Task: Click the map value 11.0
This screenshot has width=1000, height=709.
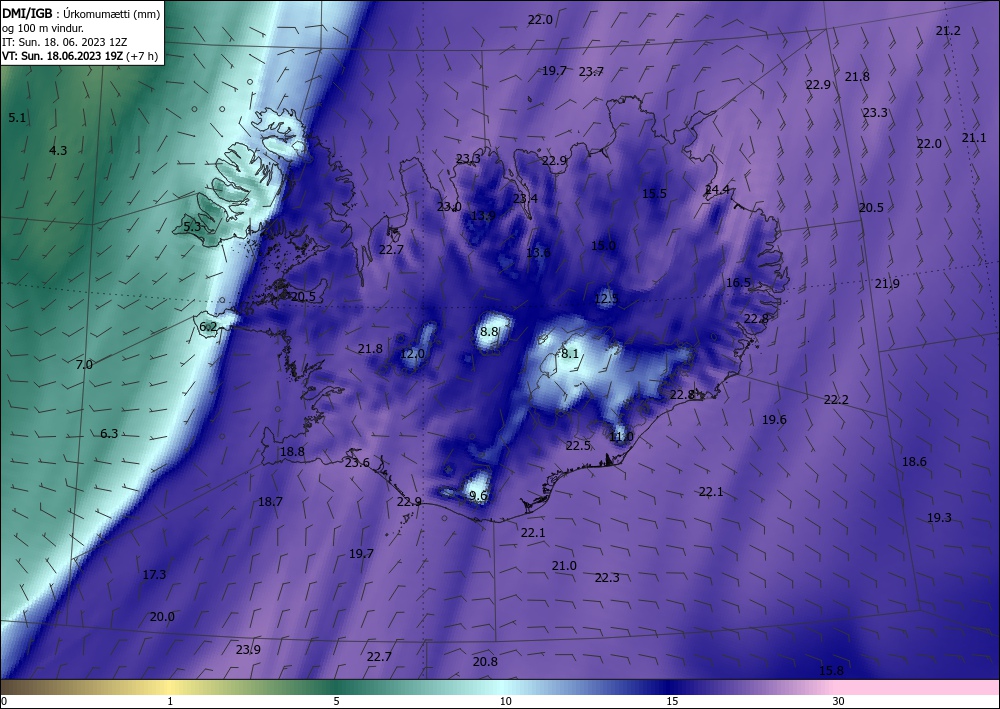Action: click(621, 437)
